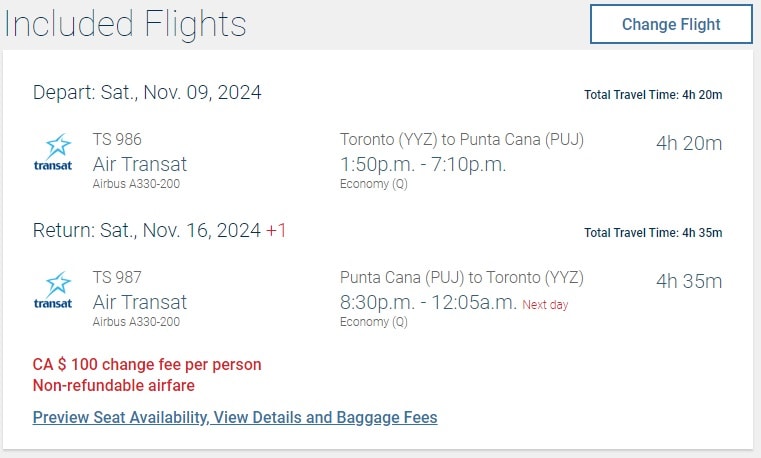Click the 1:50p.m. - 7:10p.m. departure times

(x=423, y=163)
